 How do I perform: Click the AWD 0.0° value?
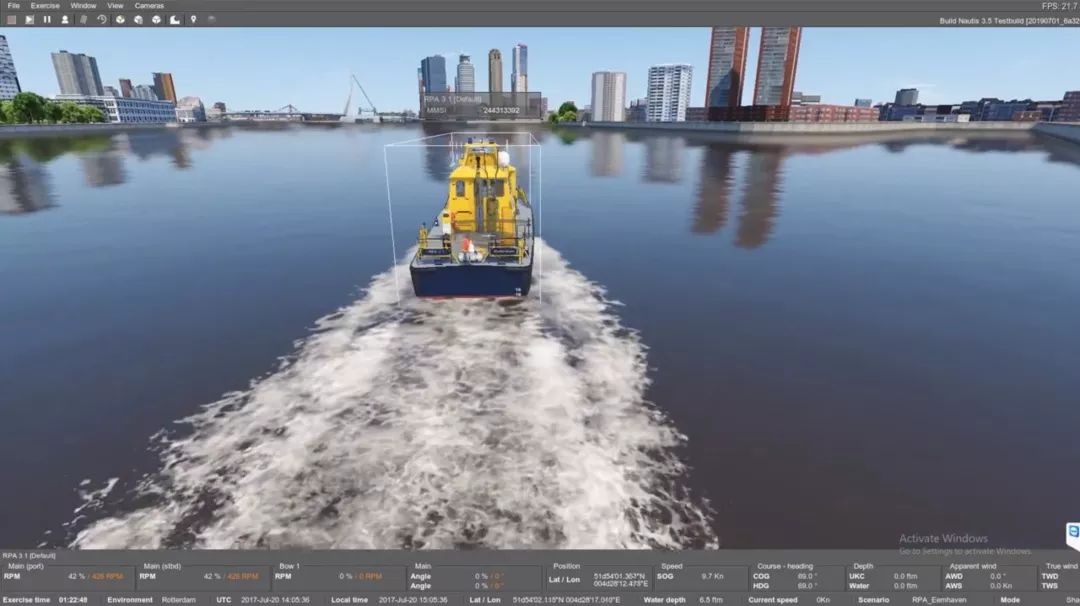click(998, 576)
